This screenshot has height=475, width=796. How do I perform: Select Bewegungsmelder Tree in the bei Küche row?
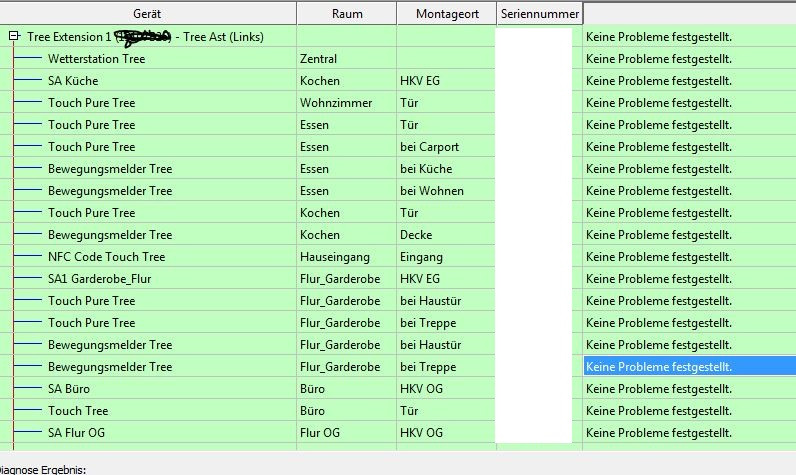[110, 169]
